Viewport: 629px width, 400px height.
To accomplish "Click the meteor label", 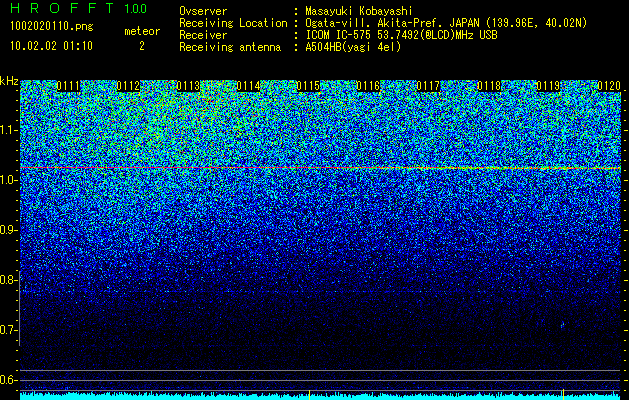I will coord(142,31).
